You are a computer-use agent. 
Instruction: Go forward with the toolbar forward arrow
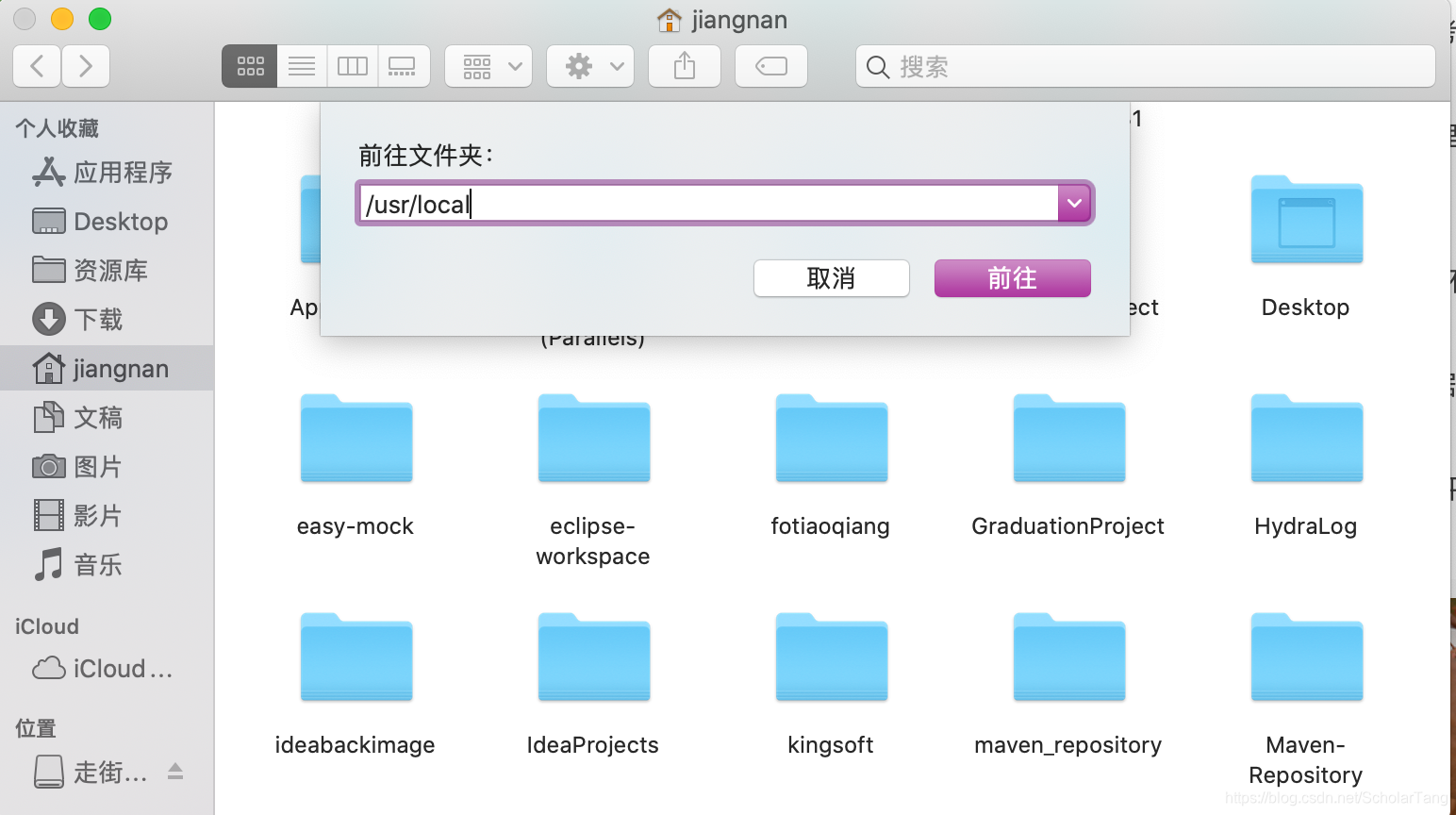click(x=86, y=66)
